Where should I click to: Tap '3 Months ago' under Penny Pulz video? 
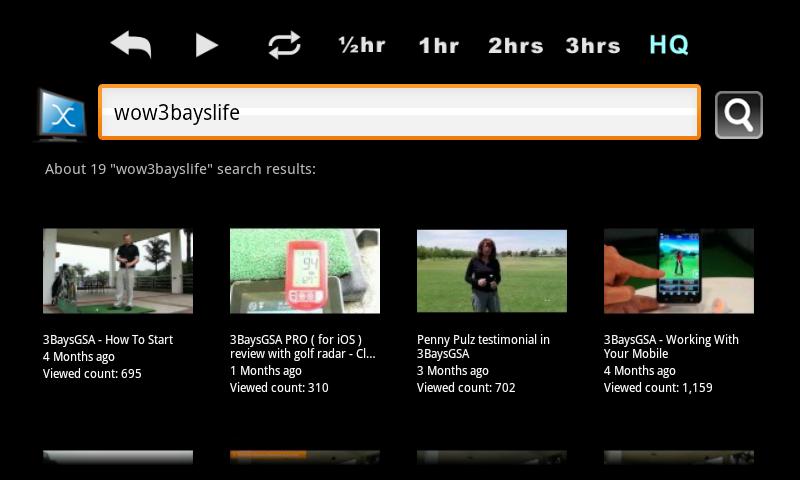[453, 371]
